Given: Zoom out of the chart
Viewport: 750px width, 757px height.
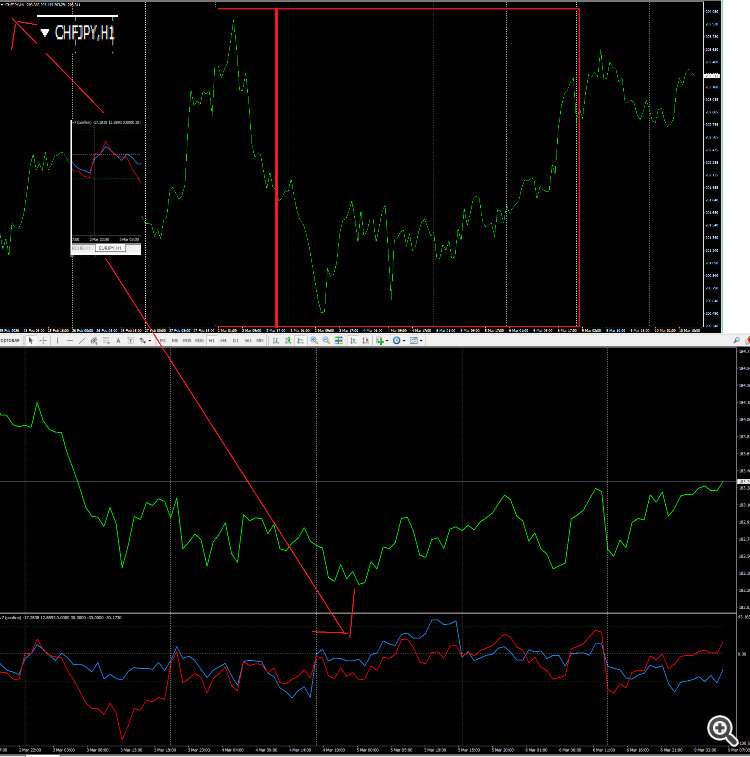Looking at the screenshot, I should click(326, 340).
